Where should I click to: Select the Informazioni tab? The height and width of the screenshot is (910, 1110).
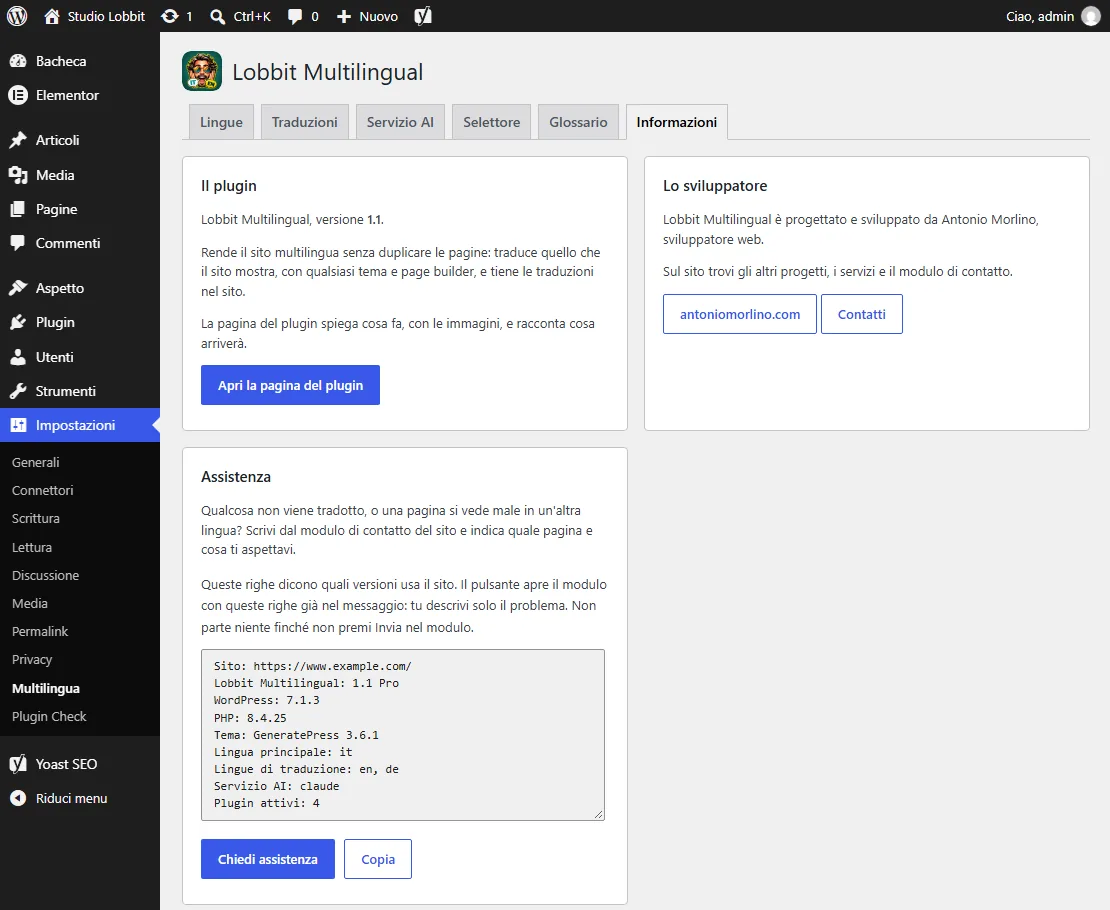click(677, 122)
